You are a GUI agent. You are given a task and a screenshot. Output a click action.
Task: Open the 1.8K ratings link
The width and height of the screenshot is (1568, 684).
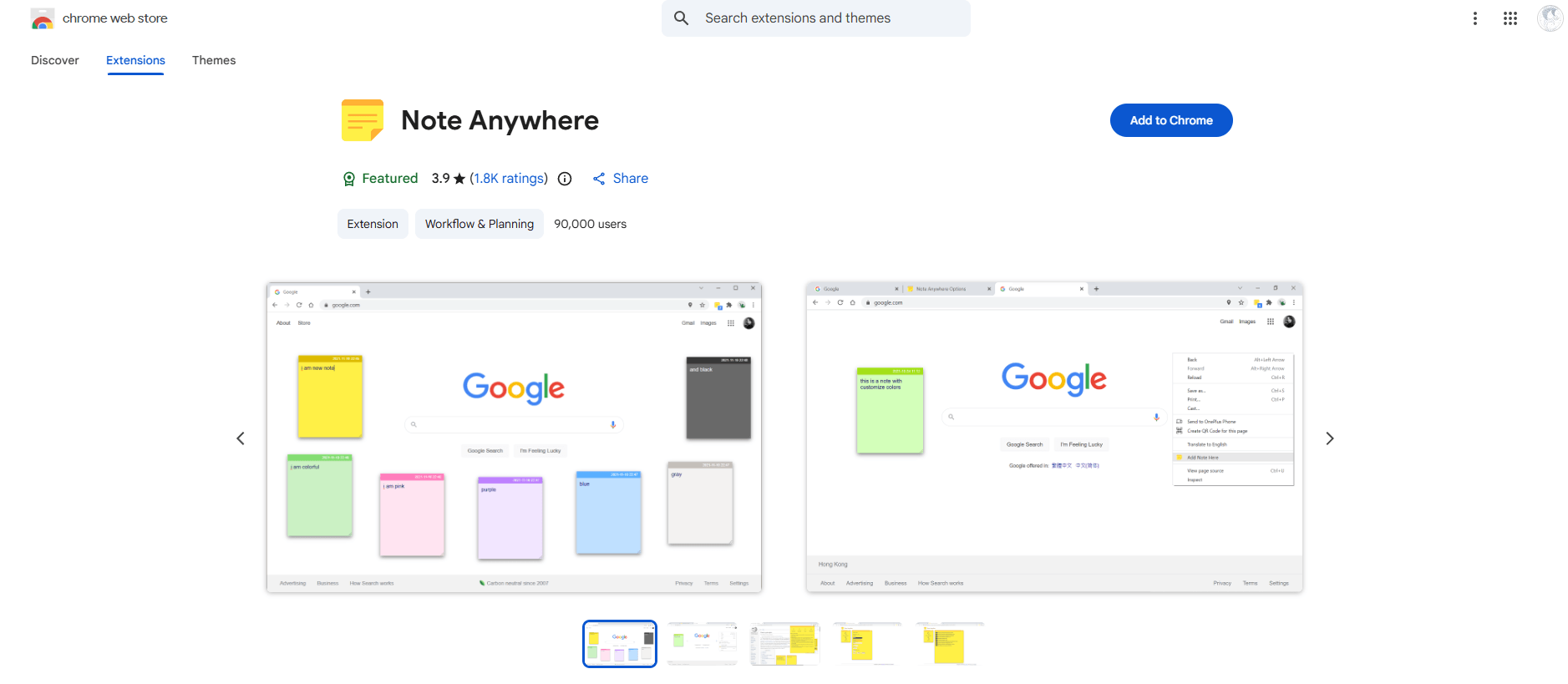point(509,179)
